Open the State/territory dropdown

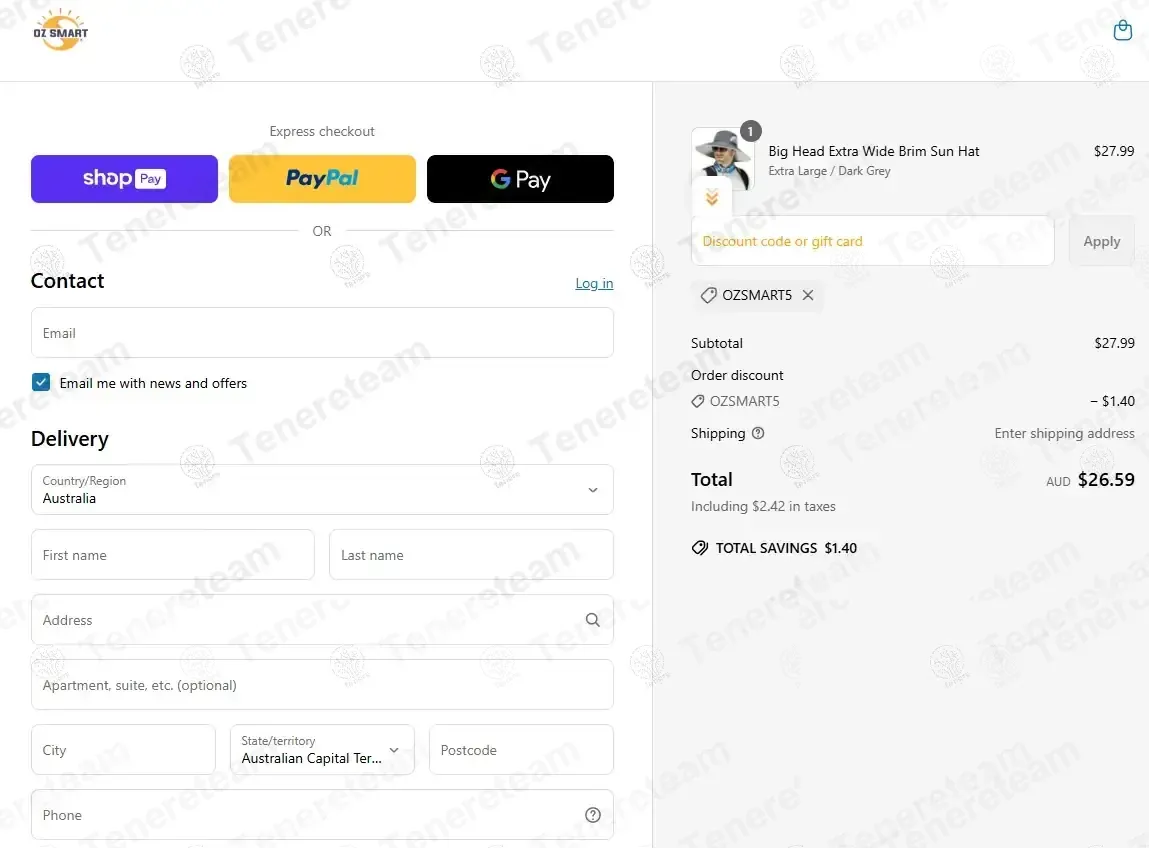tap(322, 750)
